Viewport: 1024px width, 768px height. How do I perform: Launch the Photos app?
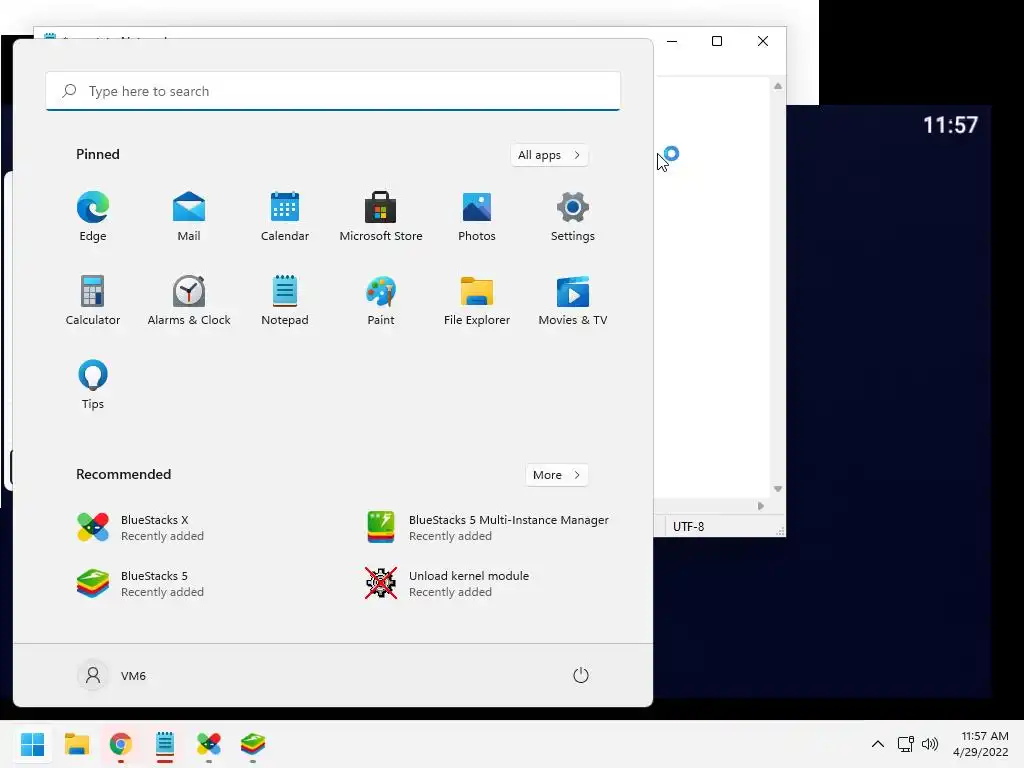pyautogui.click(x=477, y=217)
